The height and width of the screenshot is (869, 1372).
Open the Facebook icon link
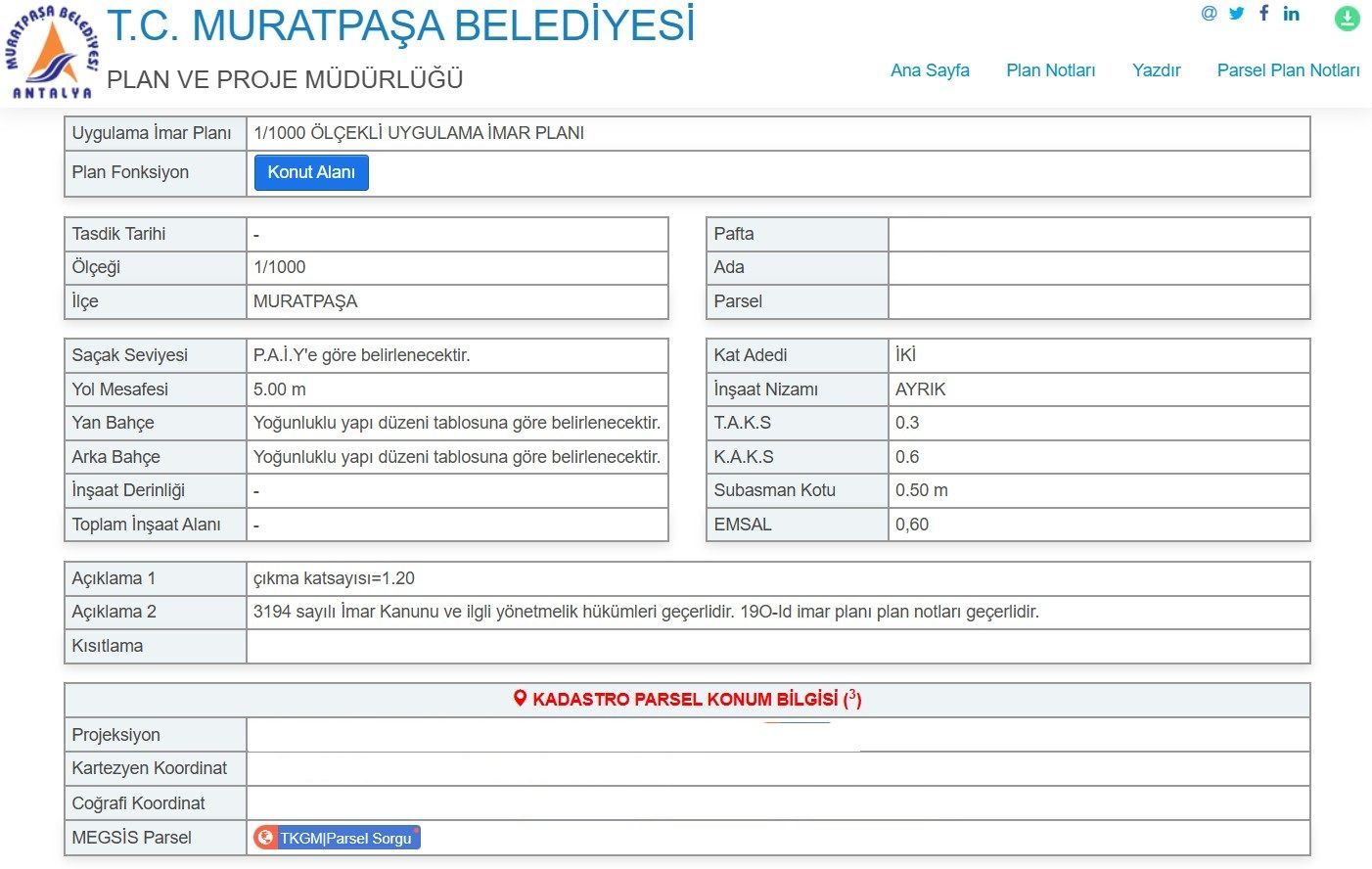[x=1264, y=14]
